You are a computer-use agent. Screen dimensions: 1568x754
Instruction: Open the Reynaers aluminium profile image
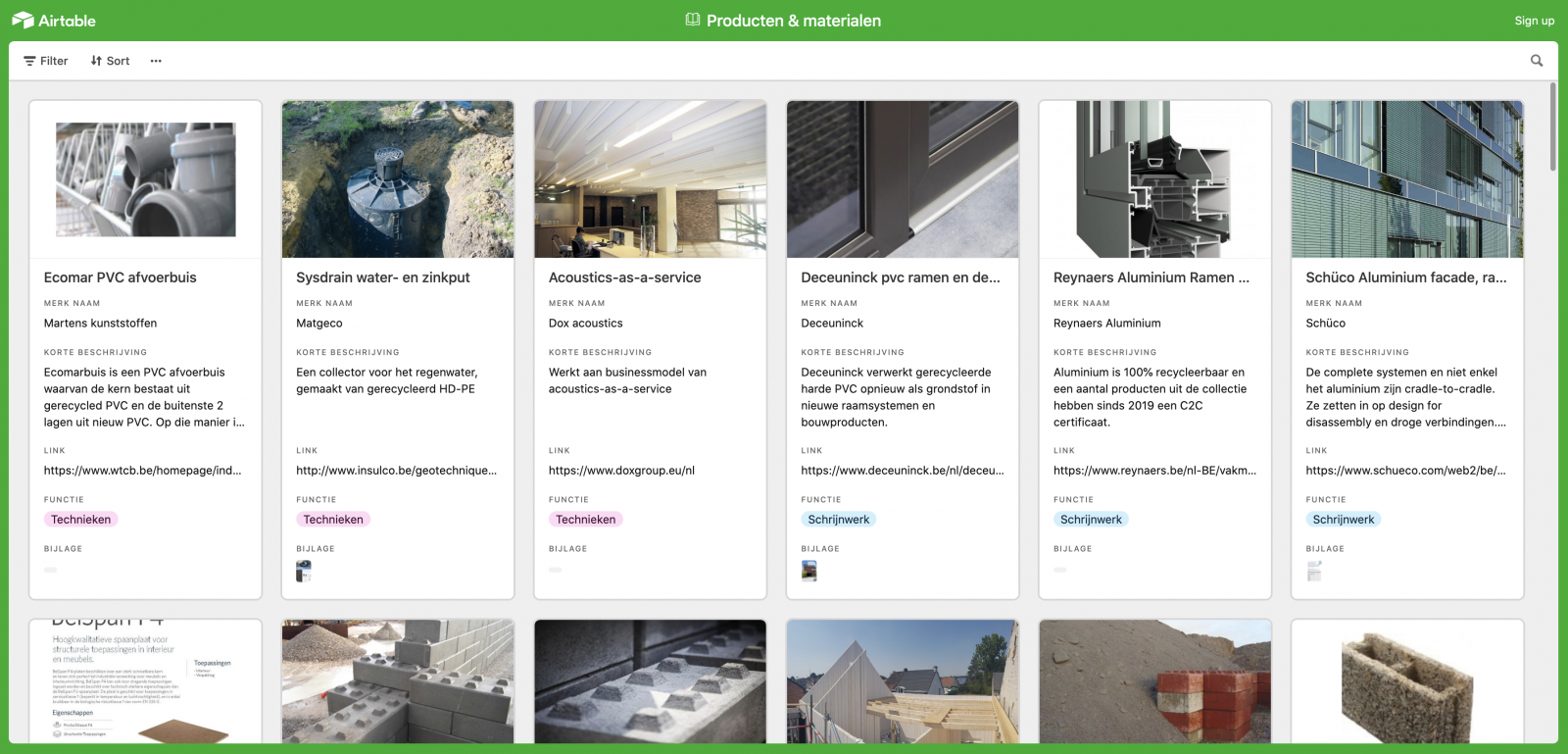coord(1155,179)
